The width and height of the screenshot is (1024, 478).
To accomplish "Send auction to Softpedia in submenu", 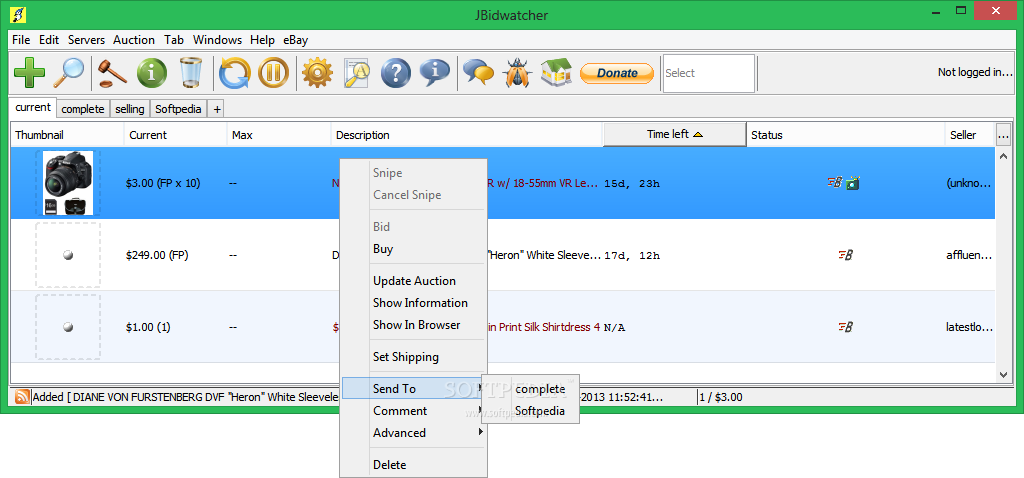I will [x=530, y=411].
